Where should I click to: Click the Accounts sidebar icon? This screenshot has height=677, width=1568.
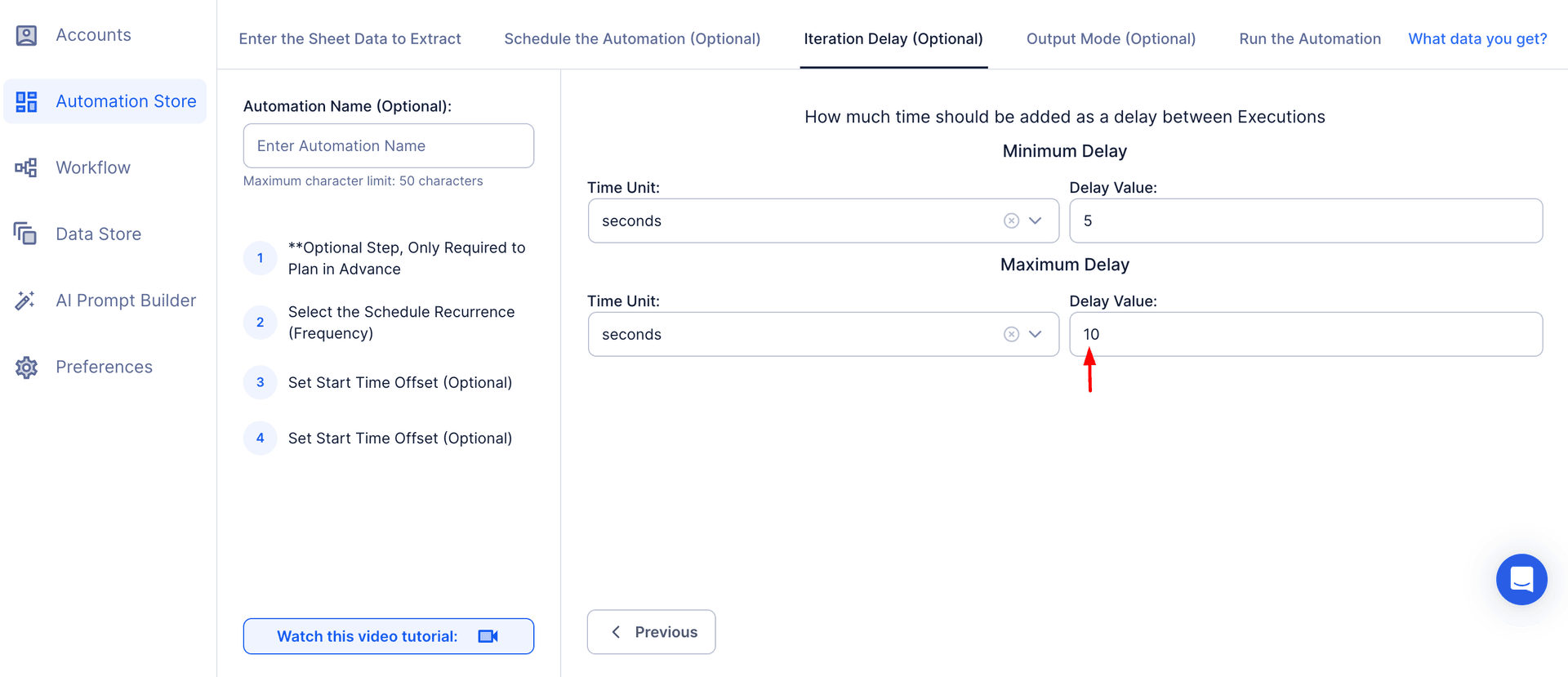pyautogui.click(x=26, y=35)
